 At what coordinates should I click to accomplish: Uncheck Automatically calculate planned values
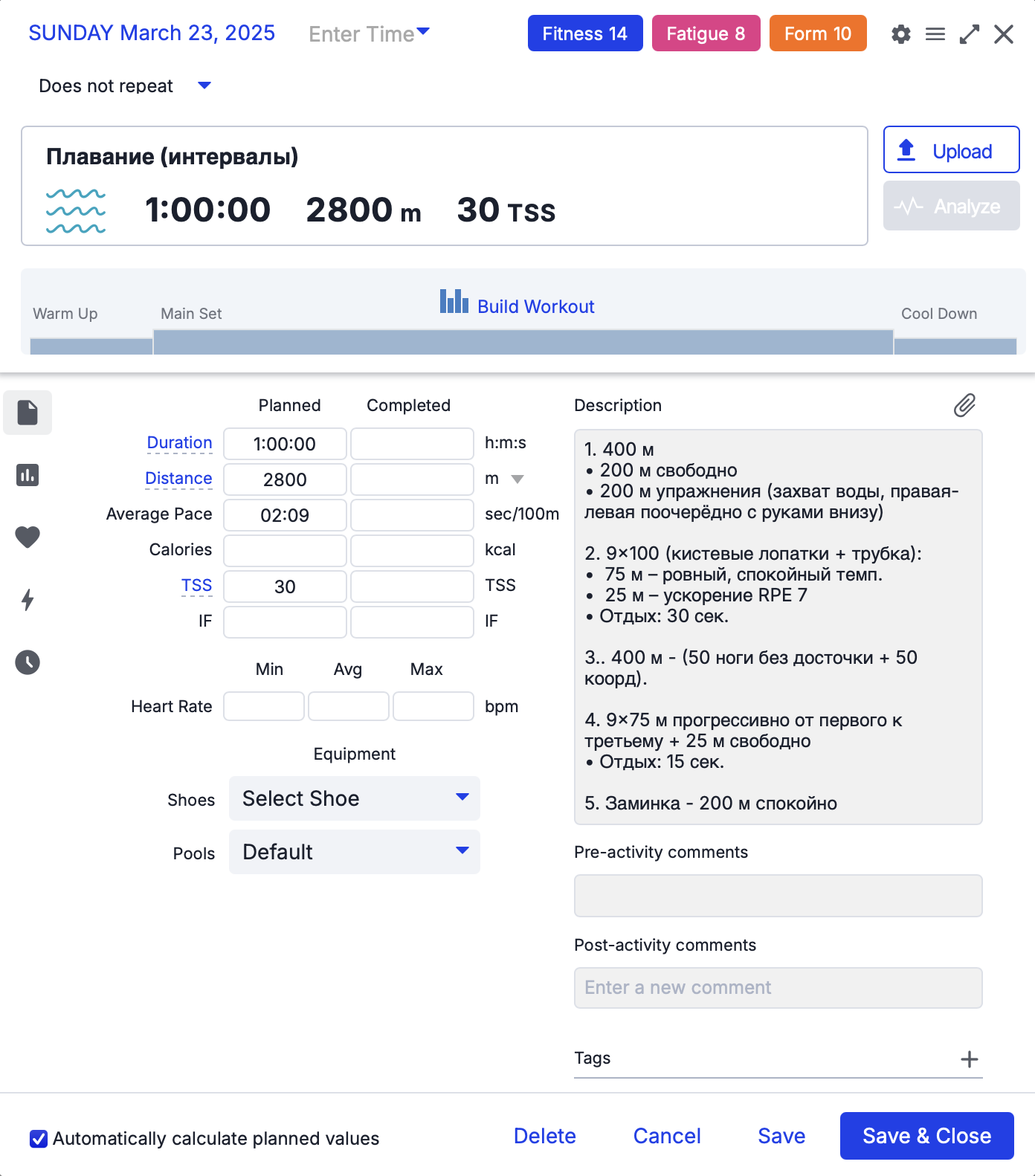pyautogui.click(x=39, y=1138)
